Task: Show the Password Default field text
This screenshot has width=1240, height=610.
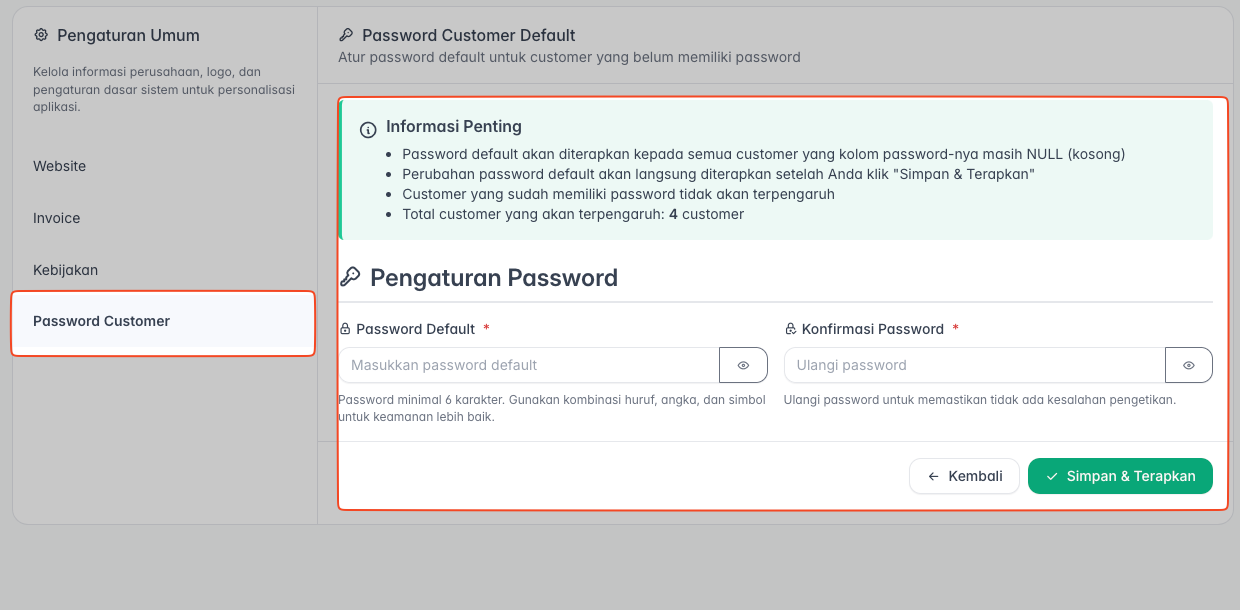Action: tap(743, 365)
